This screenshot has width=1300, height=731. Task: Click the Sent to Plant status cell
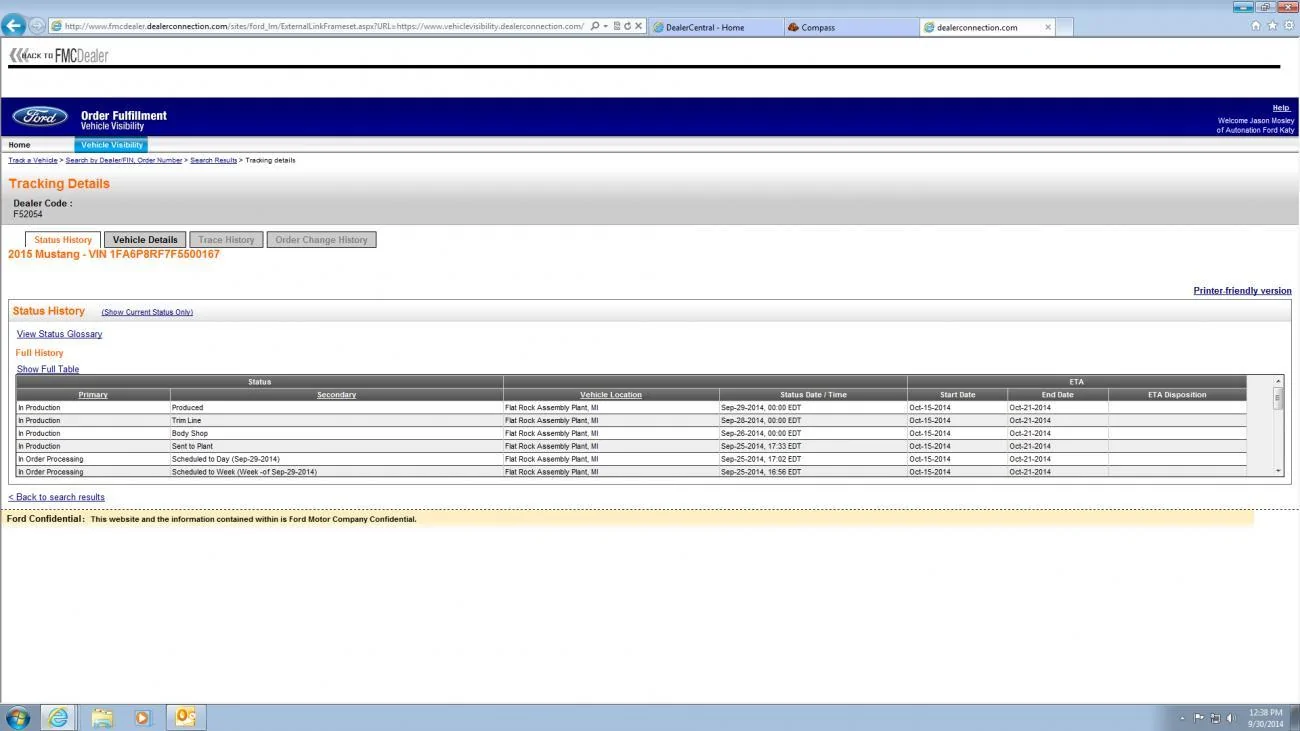pyautogui.click(x=336, y=447)
